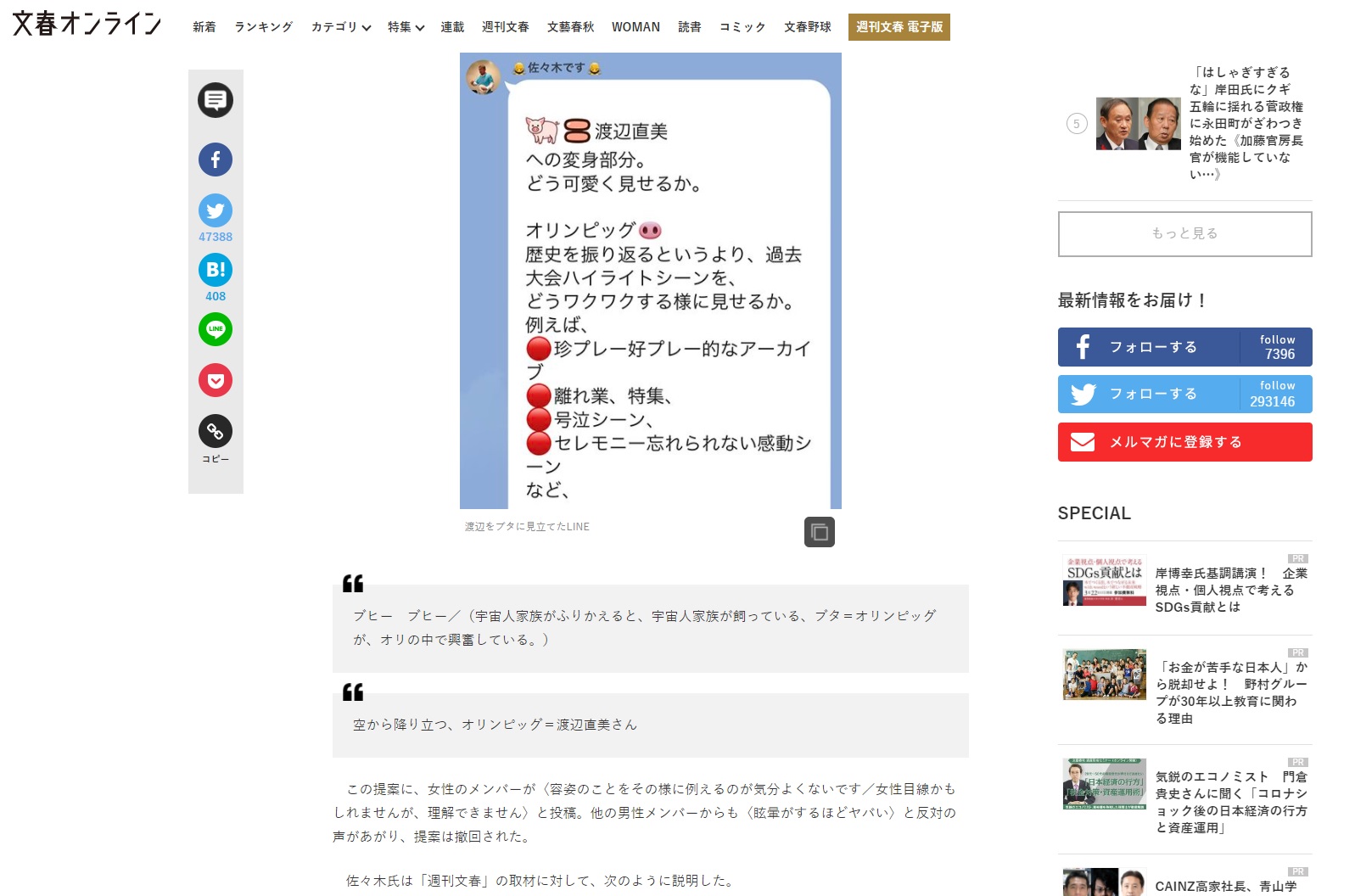Click the ranking number 5 badge

pos(1077,124)
